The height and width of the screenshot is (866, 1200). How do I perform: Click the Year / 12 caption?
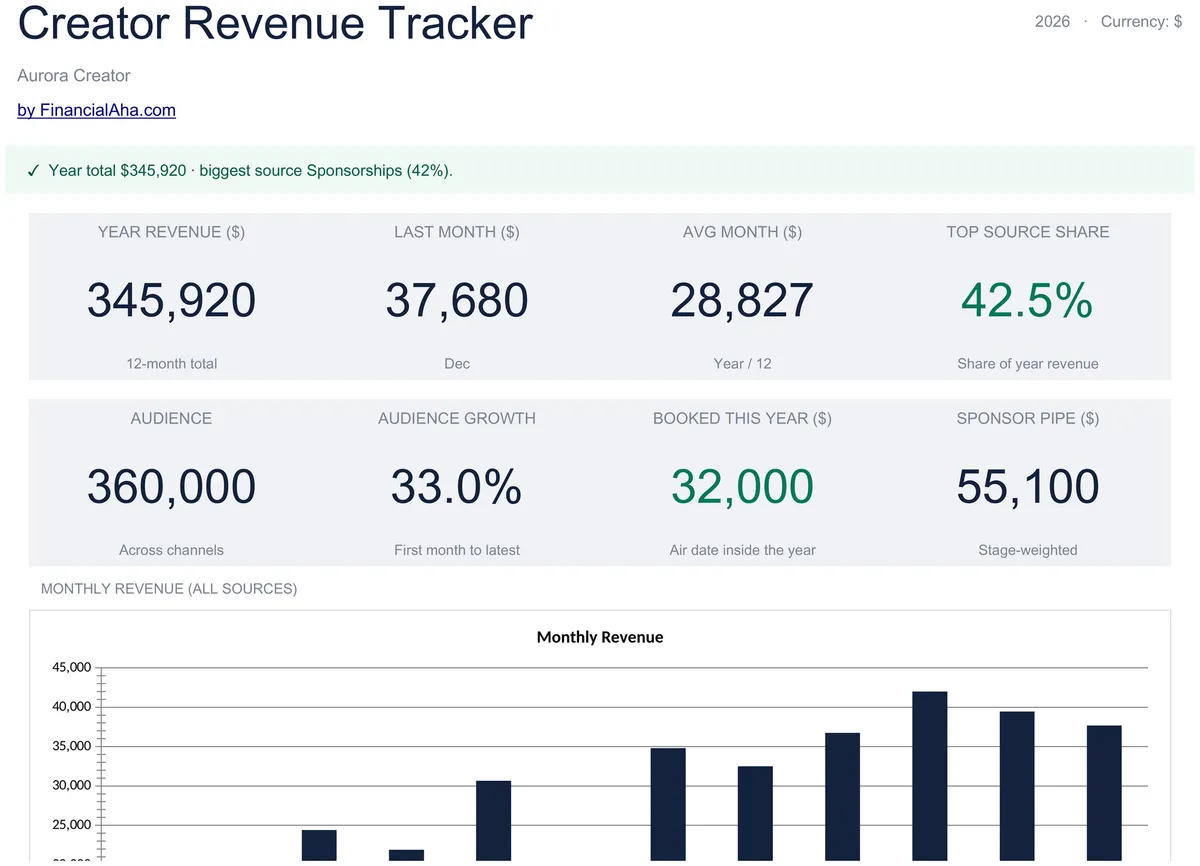742,364
